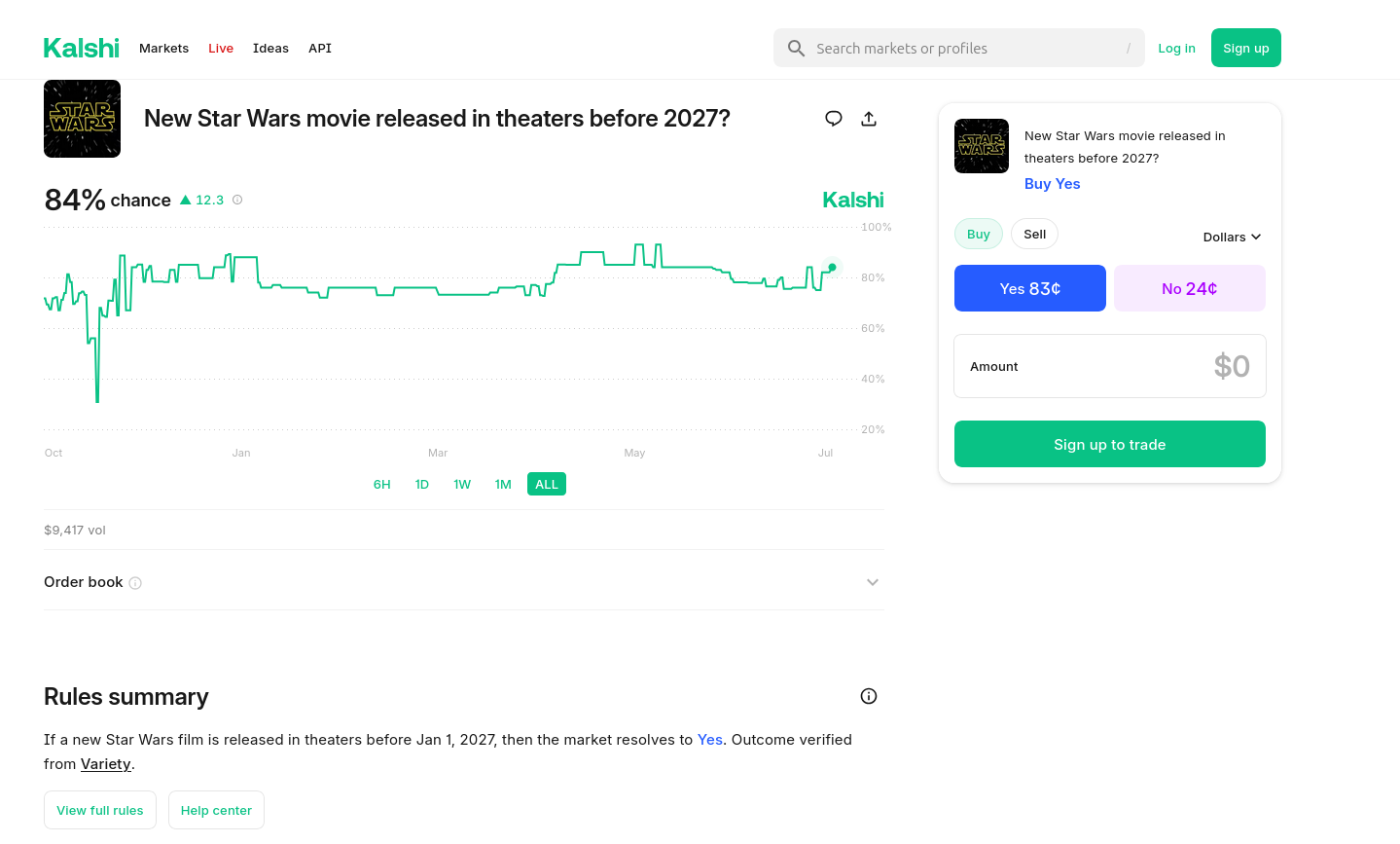Click the Star Wars thumbnail in trade panel
The width and height of the screenshot is (1400, 844).
click(x=982, y=146)
